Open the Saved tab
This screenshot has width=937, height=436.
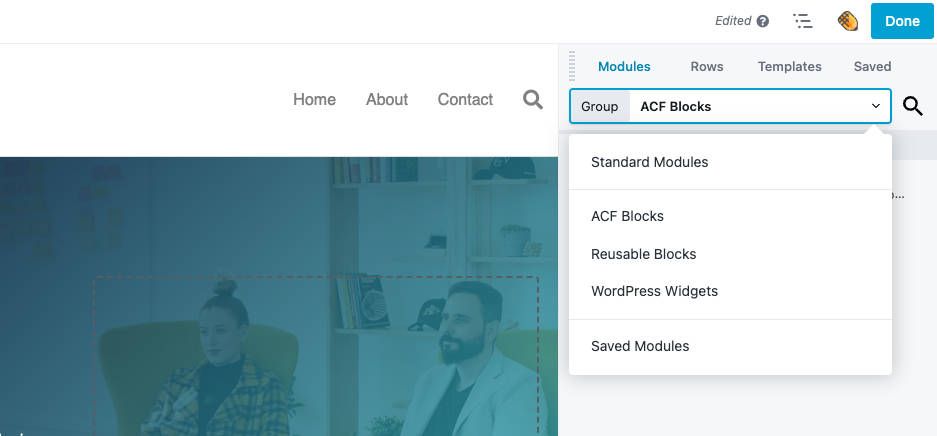coord(872,66)
